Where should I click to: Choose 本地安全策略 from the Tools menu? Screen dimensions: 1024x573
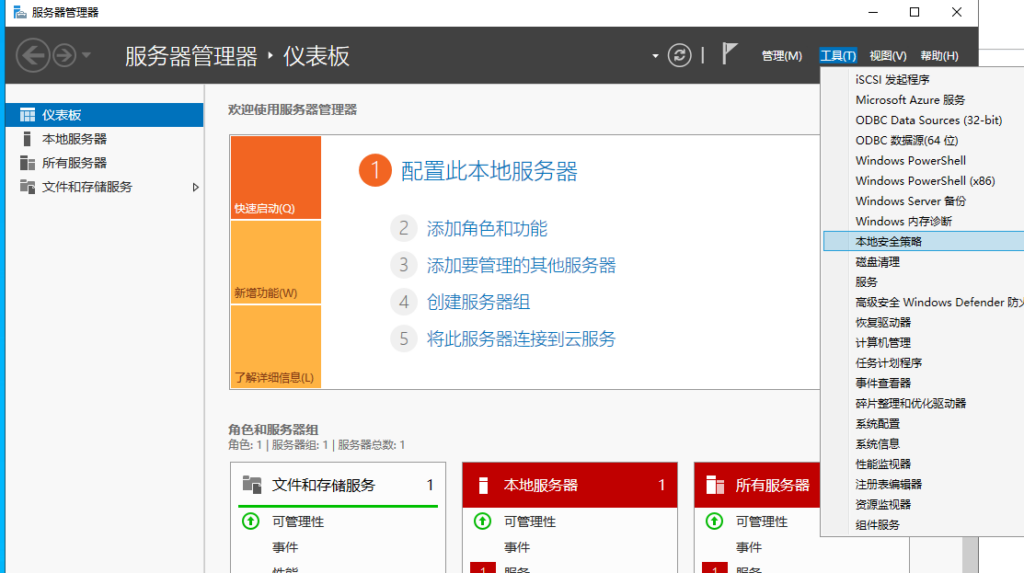pyautogui.click(x=889, y=241)
